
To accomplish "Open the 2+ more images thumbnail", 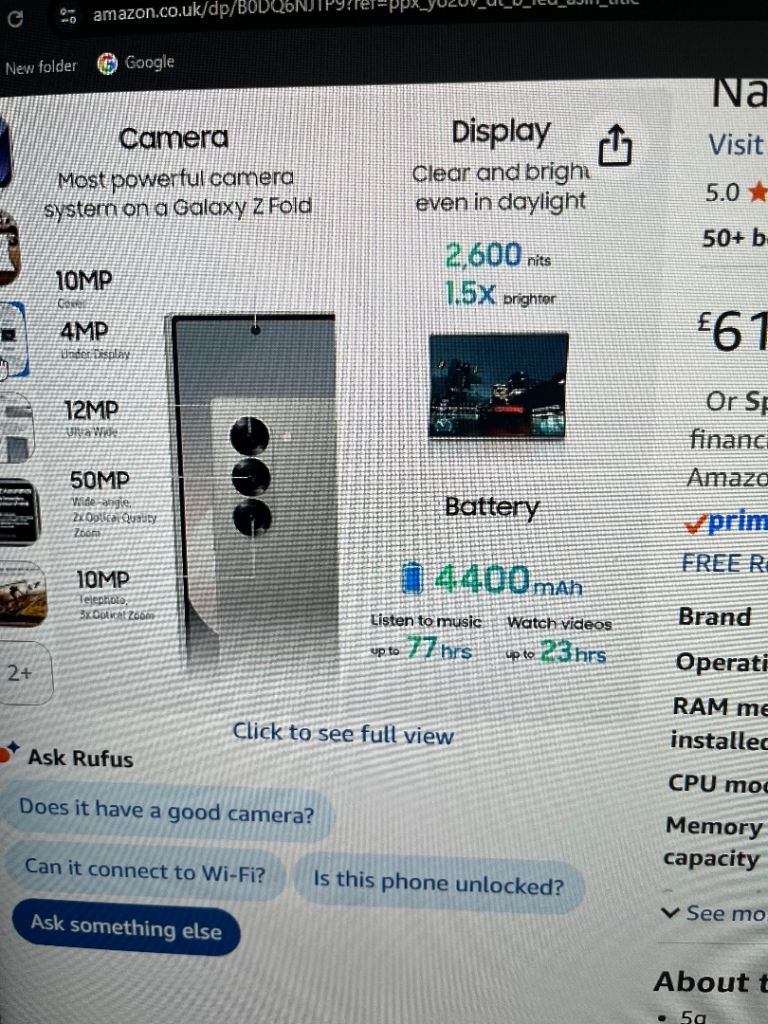I will (x=25, y=673).
